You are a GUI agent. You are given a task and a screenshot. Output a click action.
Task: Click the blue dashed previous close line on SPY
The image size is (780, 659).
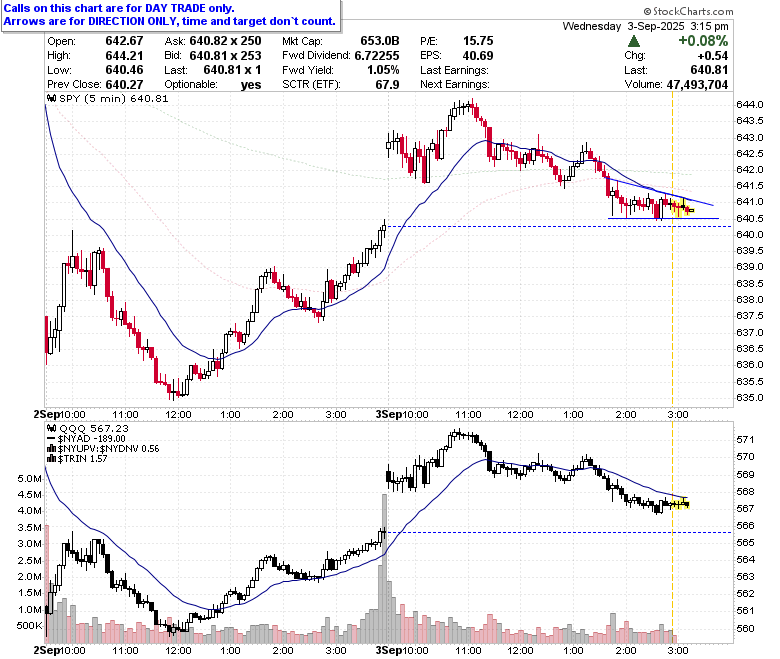point(559,226)
